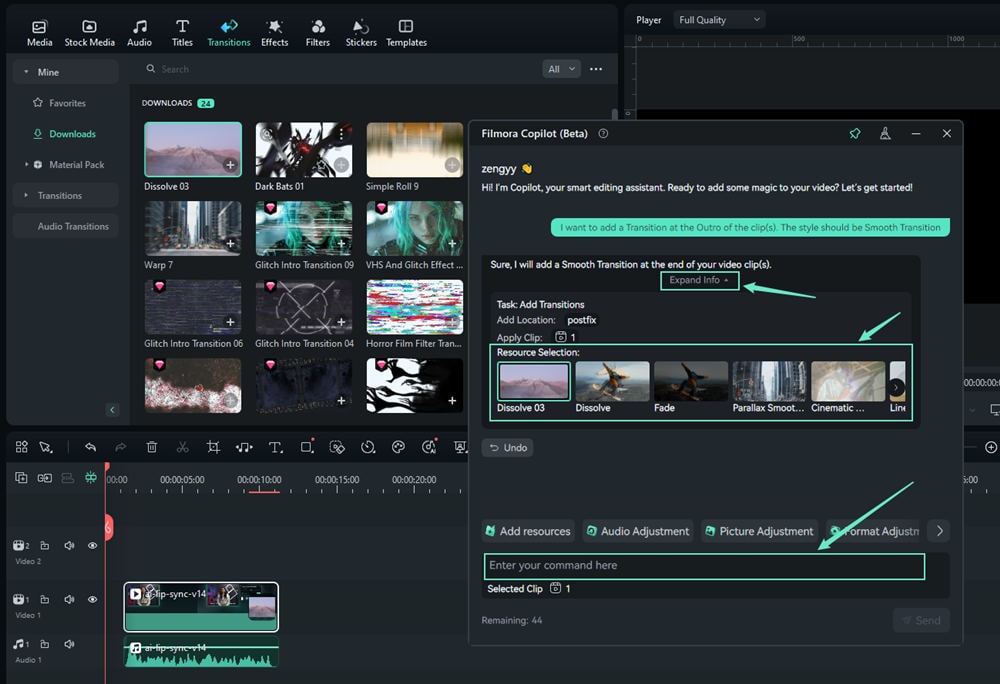
Task: Click the Undo button in Copilot
Action: pos(508,448)
